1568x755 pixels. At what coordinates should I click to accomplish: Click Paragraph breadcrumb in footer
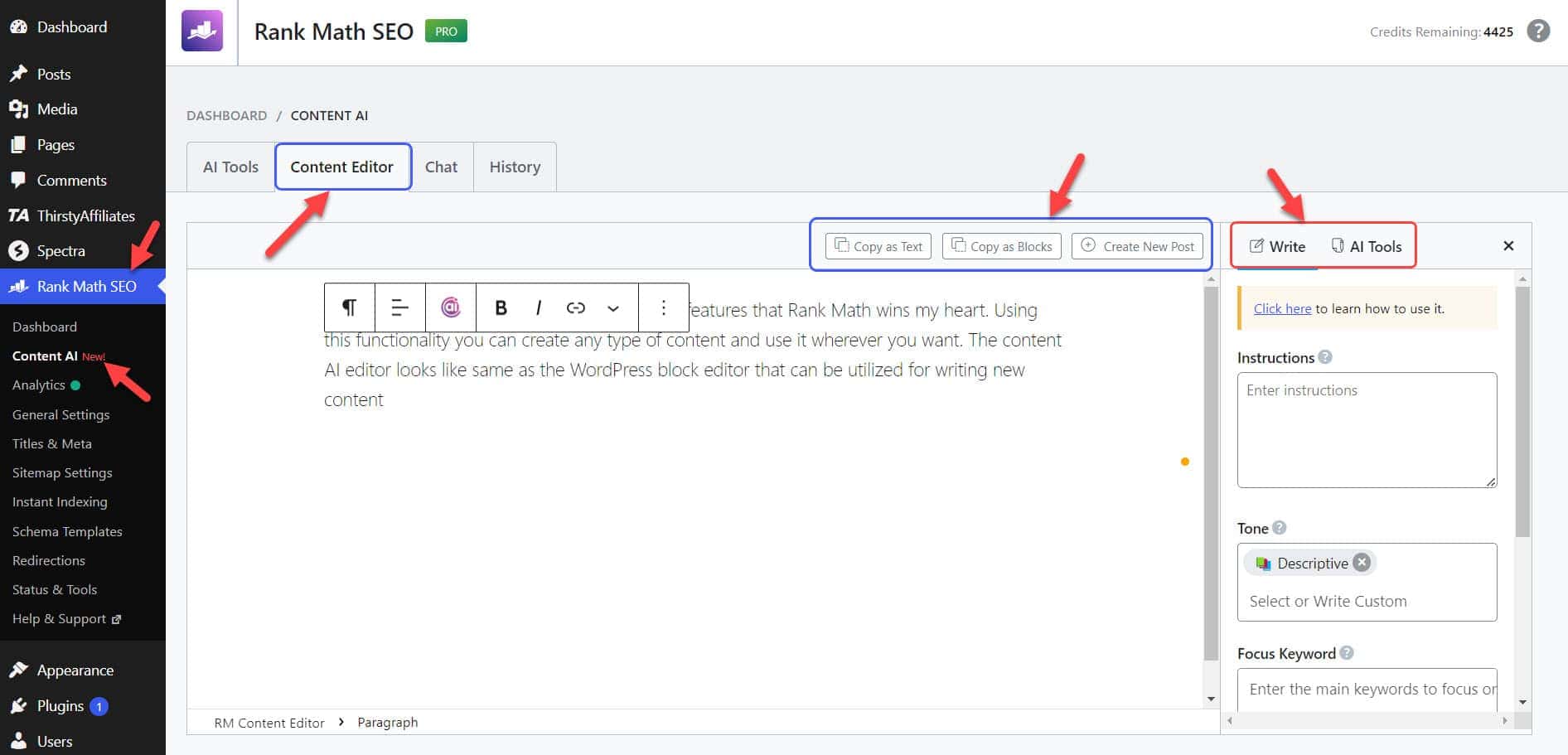(x=388, y=723)
